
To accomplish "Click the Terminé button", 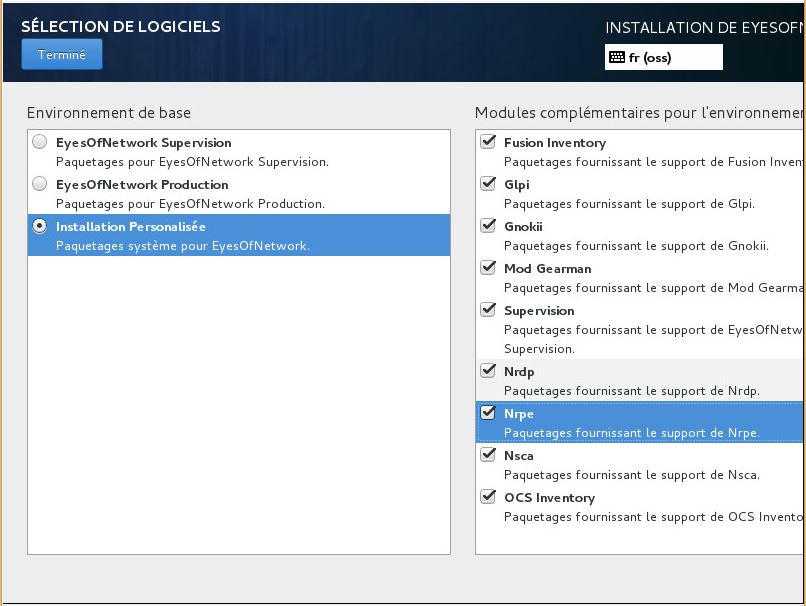I will coord(62,54).
